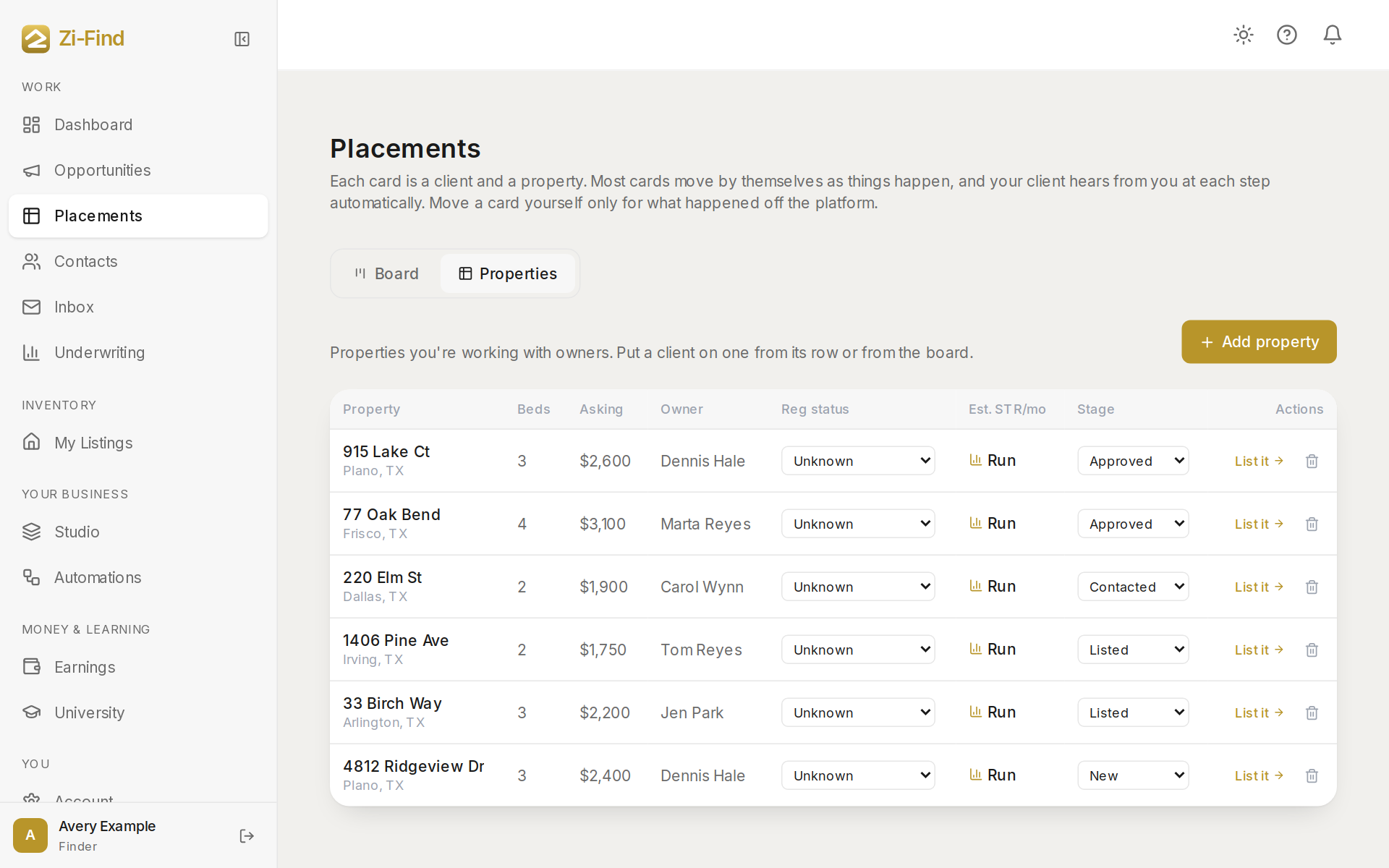Collapse the sidebar panel icon

242,39
